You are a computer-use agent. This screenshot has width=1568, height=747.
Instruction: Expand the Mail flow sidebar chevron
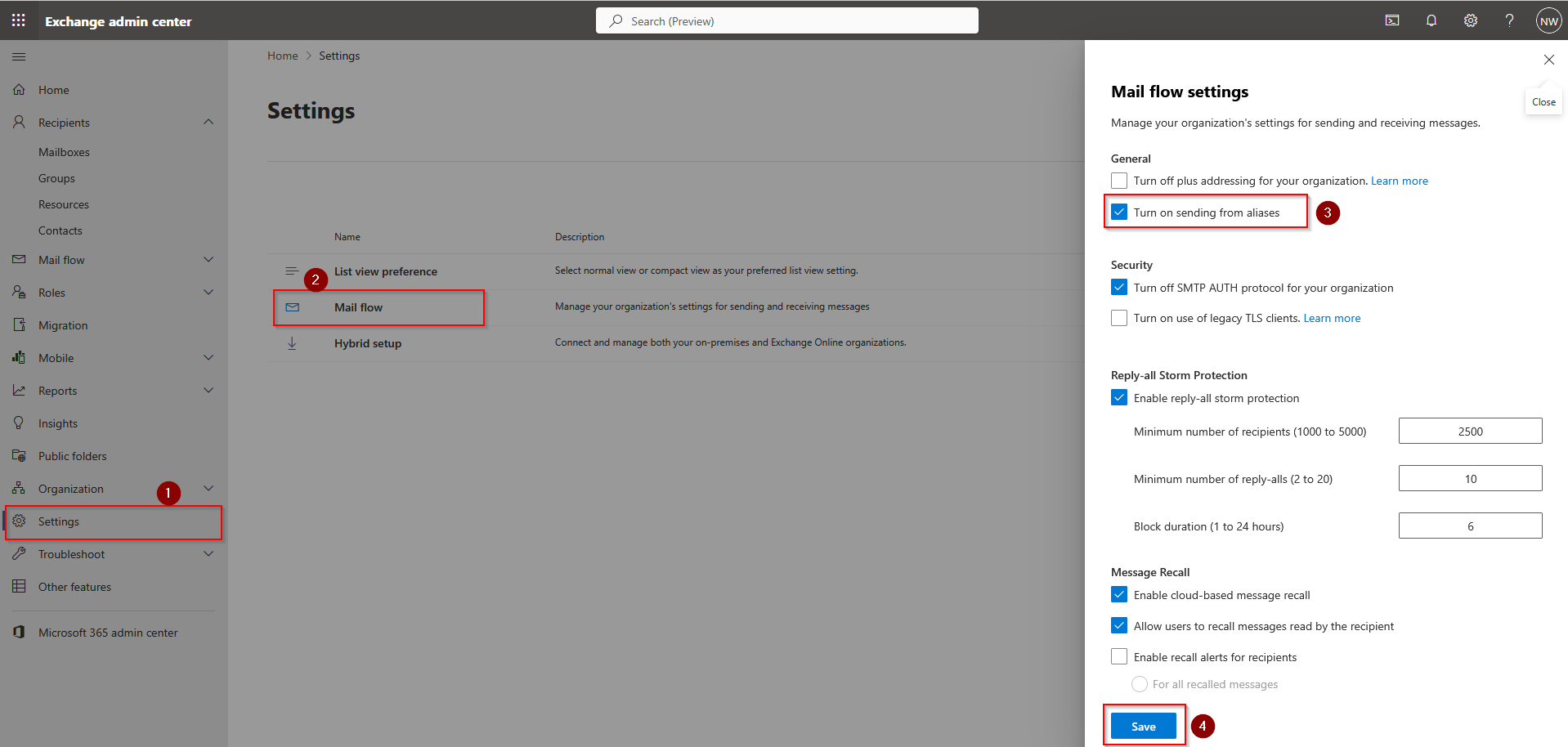(208, 259)
